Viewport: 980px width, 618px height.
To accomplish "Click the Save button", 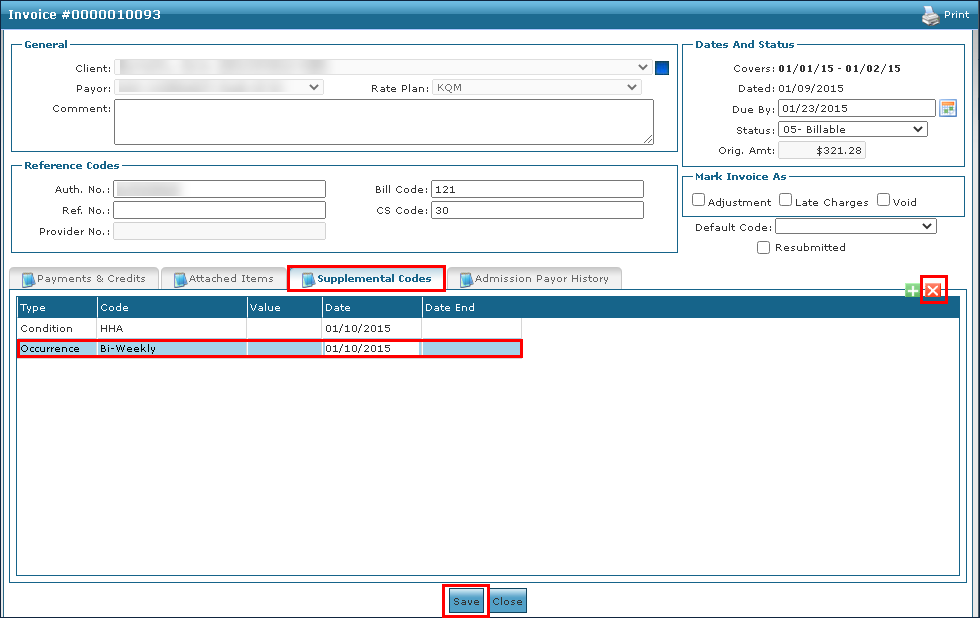I will 466,601.
